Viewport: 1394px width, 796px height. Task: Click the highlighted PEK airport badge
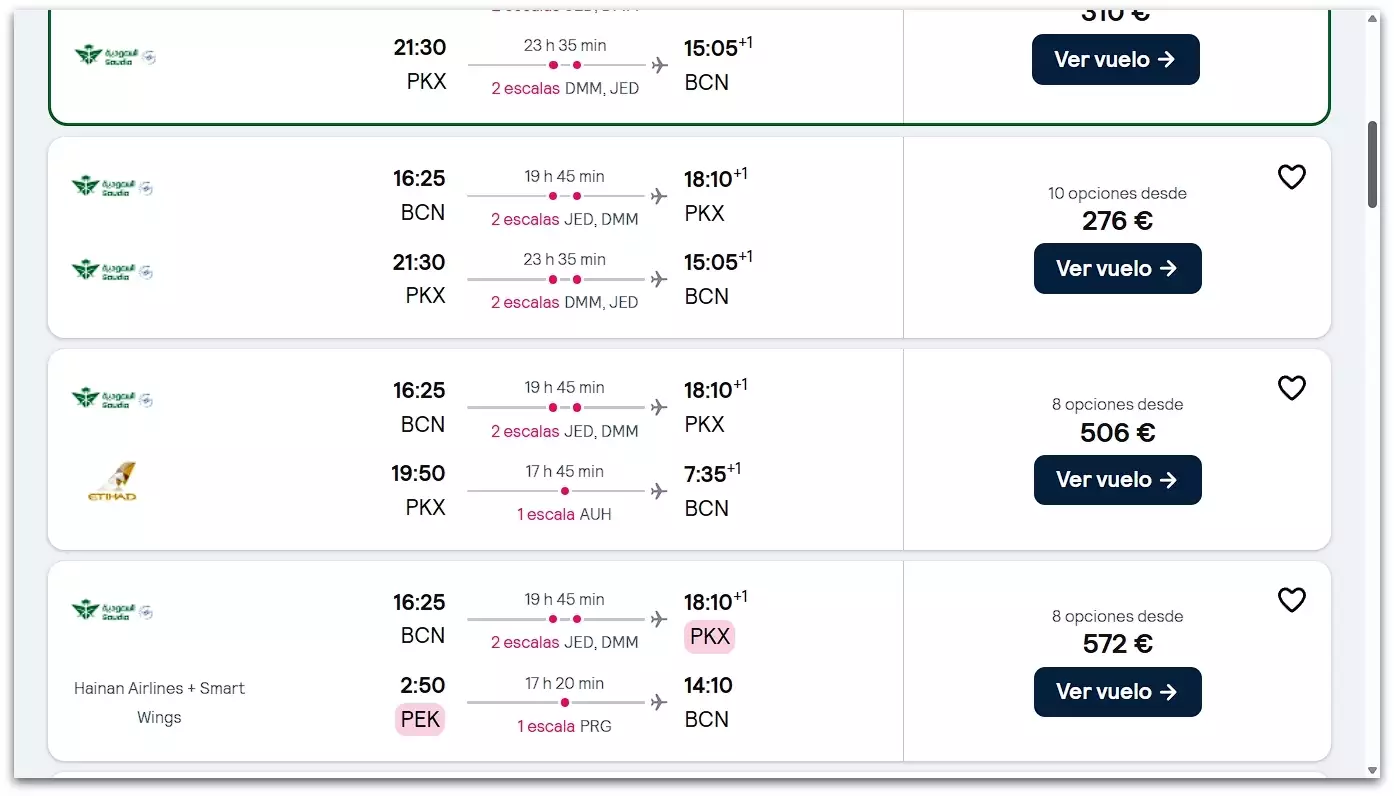pyautogui.click(x=420, y=719)
